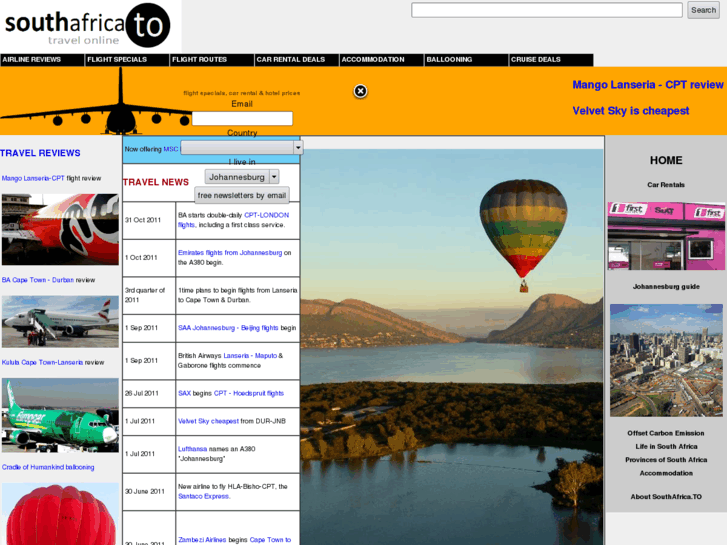Open Life in South Africa link
The image size is (727, 545).
point(666,447)
